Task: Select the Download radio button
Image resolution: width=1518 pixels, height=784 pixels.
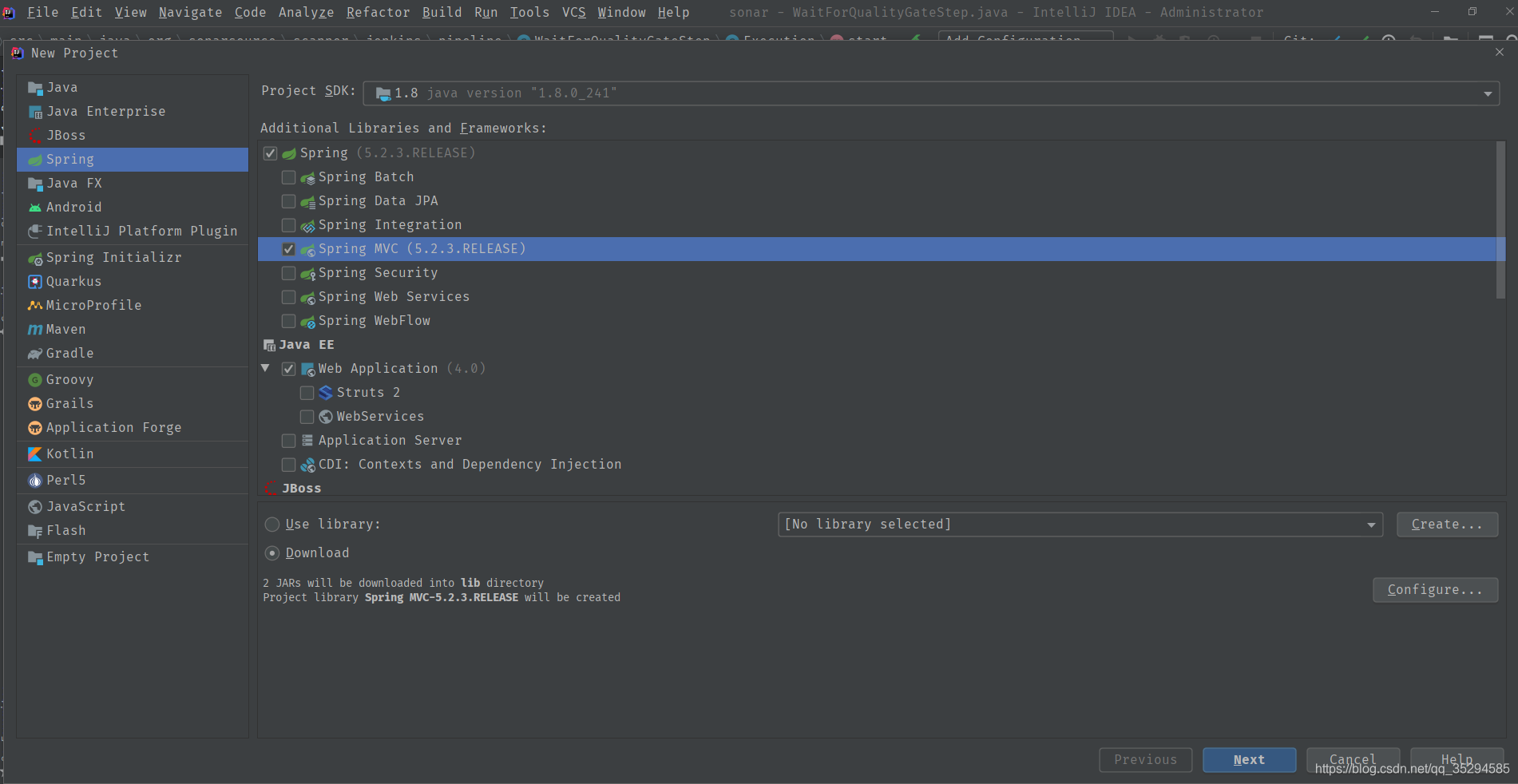Action: pyautogui.click(x=272, y=553)
